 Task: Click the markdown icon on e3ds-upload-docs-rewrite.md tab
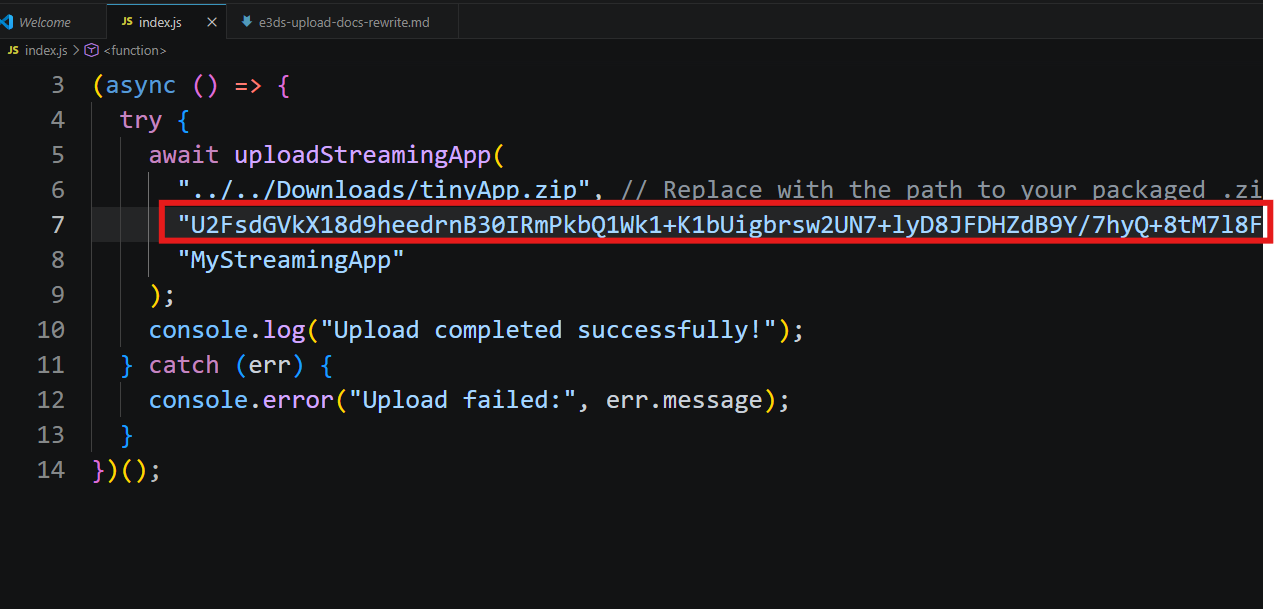[246, 21]
